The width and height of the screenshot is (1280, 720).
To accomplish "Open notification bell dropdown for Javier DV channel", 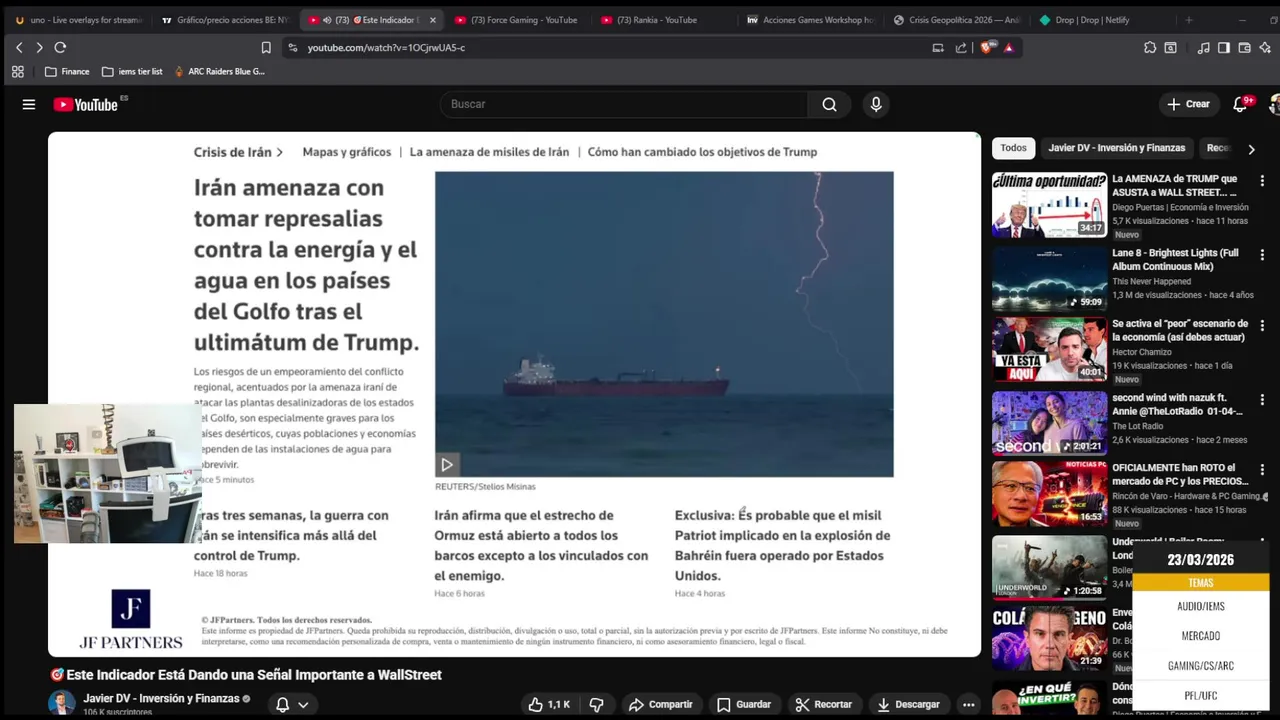I will pyautogui.click(x=292, y=704).
